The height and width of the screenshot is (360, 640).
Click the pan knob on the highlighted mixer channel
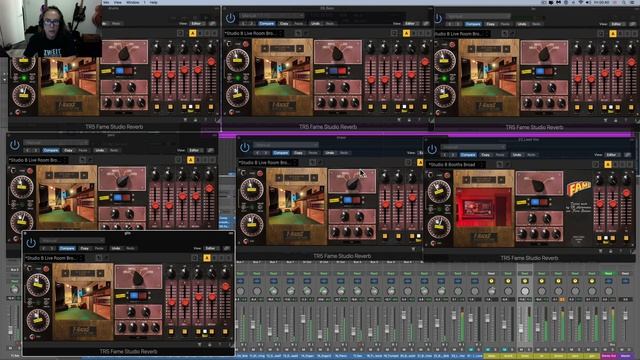point(524,291)
